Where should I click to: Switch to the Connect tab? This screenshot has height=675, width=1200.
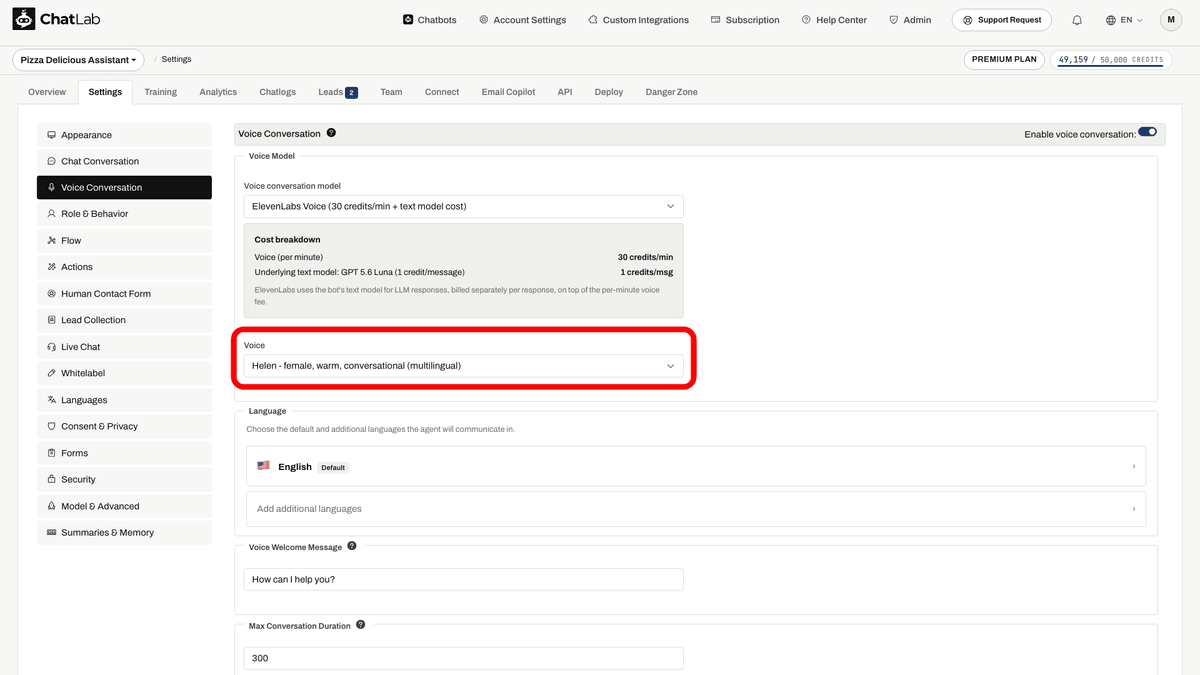442,92
